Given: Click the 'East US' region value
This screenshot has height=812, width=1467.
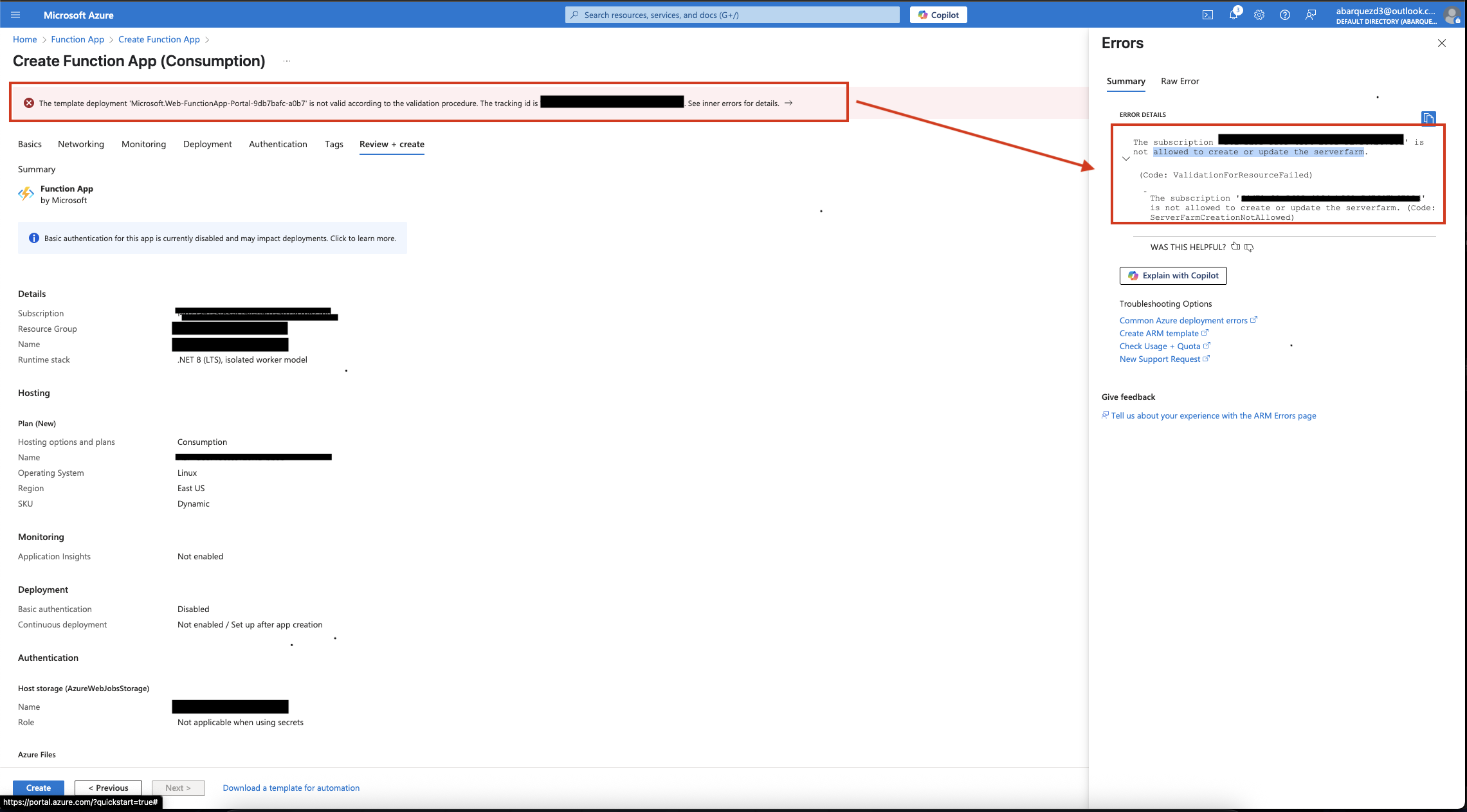Looking at the screenshot, I should (191, 488).
